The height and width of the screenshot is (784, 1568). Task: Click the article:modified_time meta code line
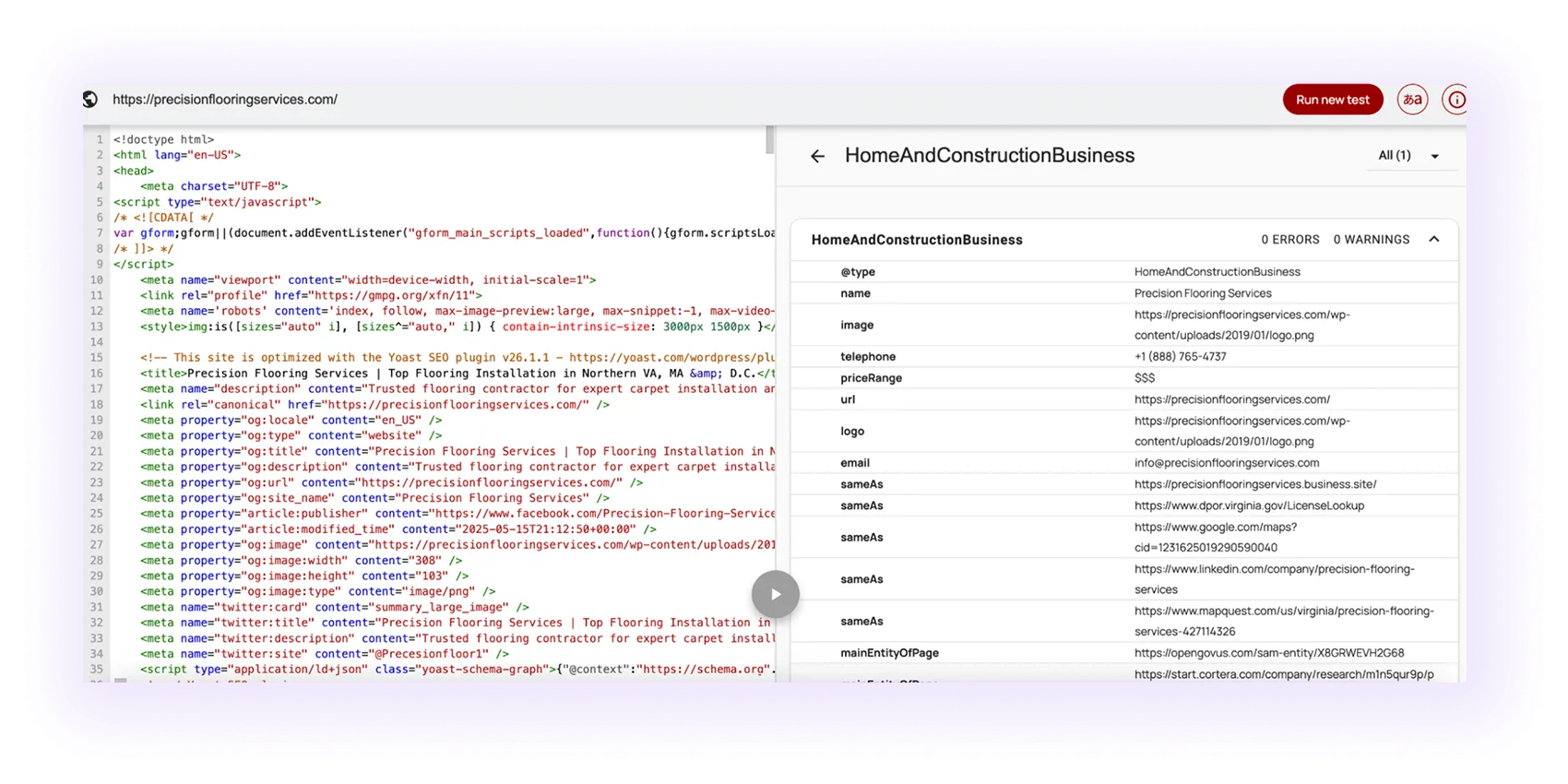point(398,529)
